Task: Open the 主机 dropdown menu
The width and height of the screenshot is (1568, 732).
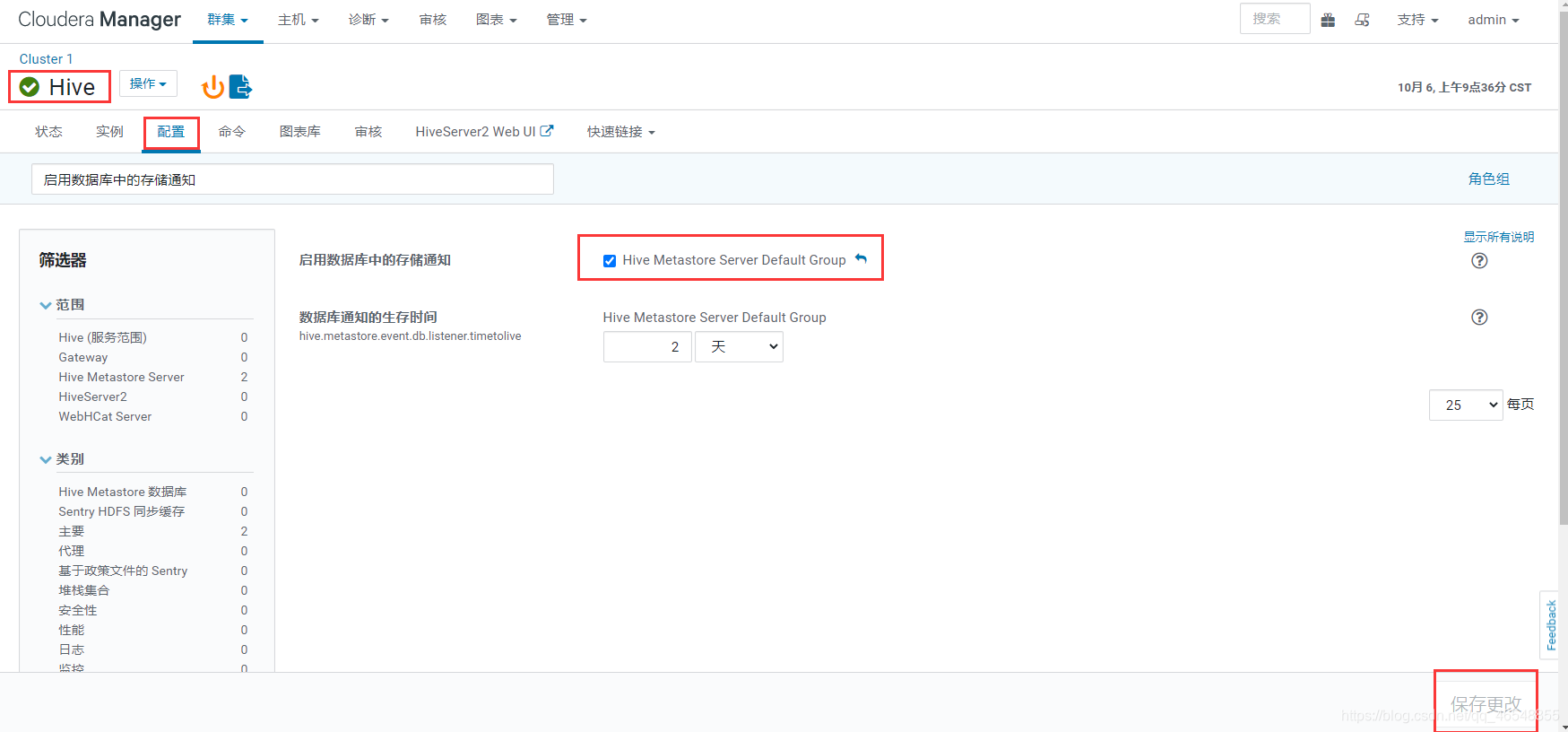Action: pyautogui.click(x=299, y=20)
